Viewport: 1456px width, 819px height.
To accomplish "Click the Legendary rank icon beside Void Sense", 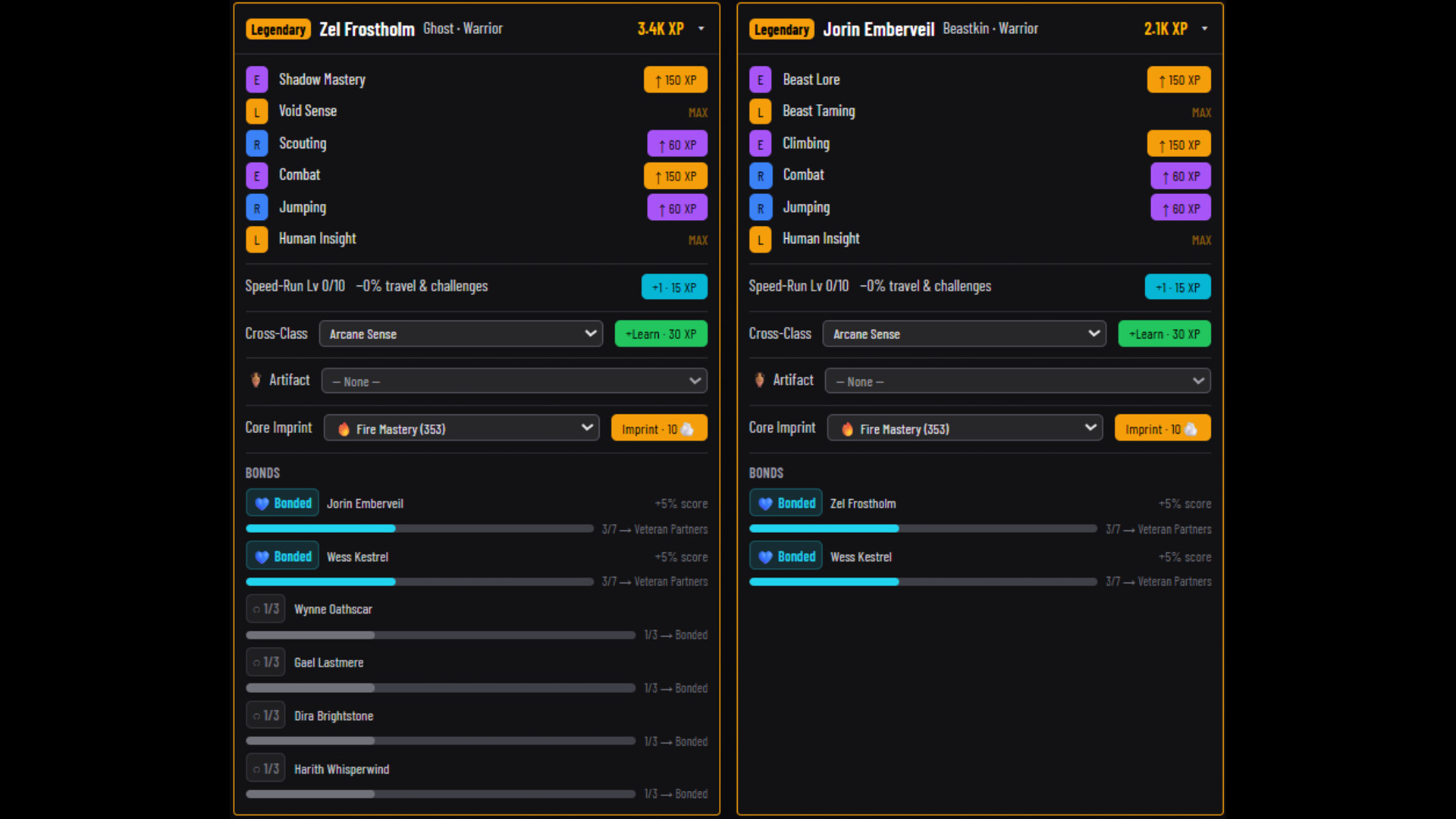I will [x=256, y=111].
